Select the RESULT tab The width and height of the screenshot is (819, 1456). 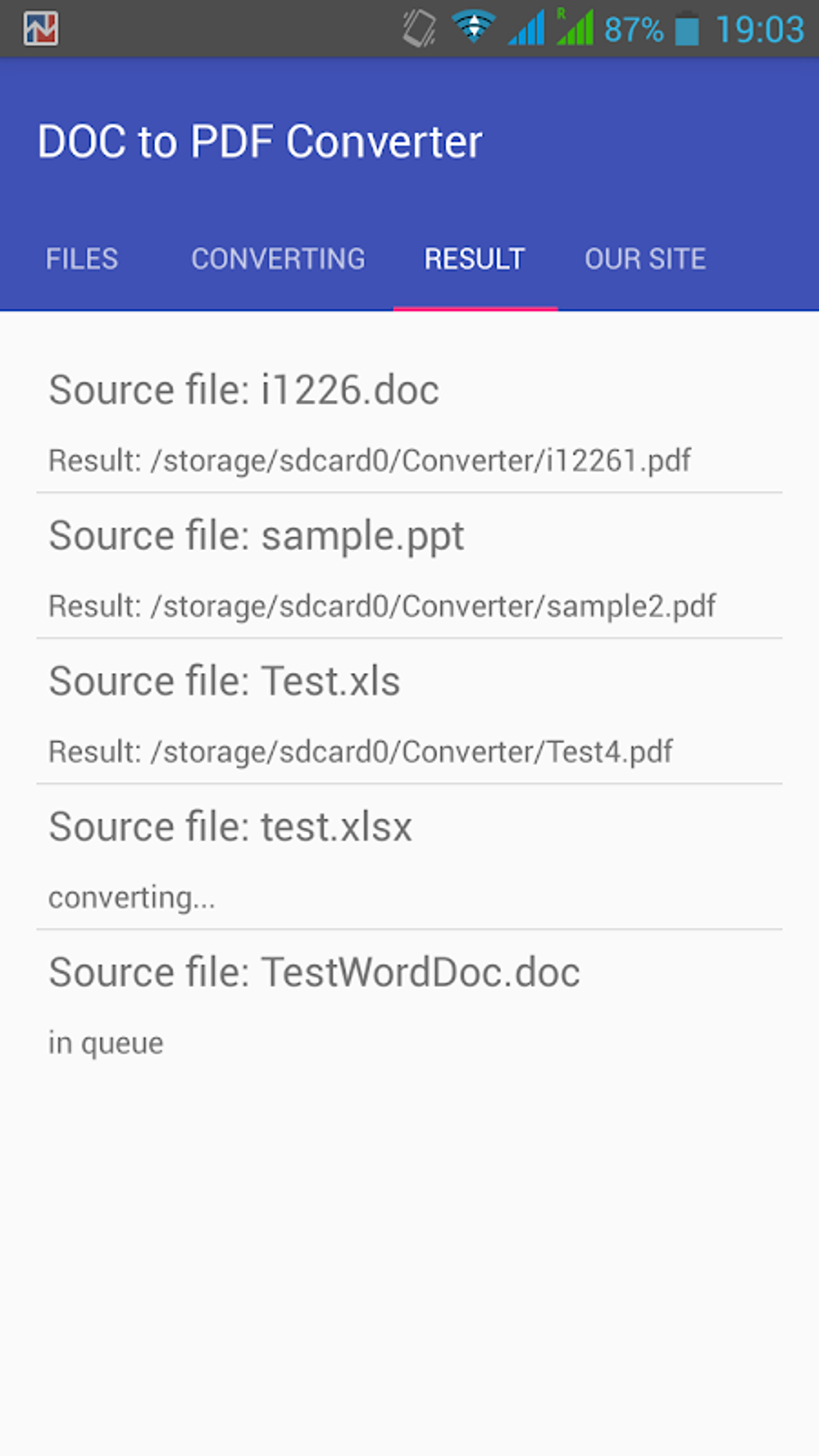pyautogui.click(x=475, y=259)
